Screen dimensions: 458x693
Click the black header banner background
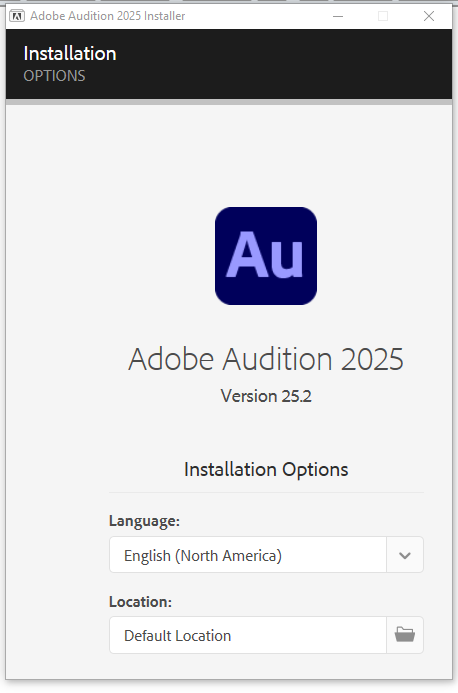click(283, 64)
